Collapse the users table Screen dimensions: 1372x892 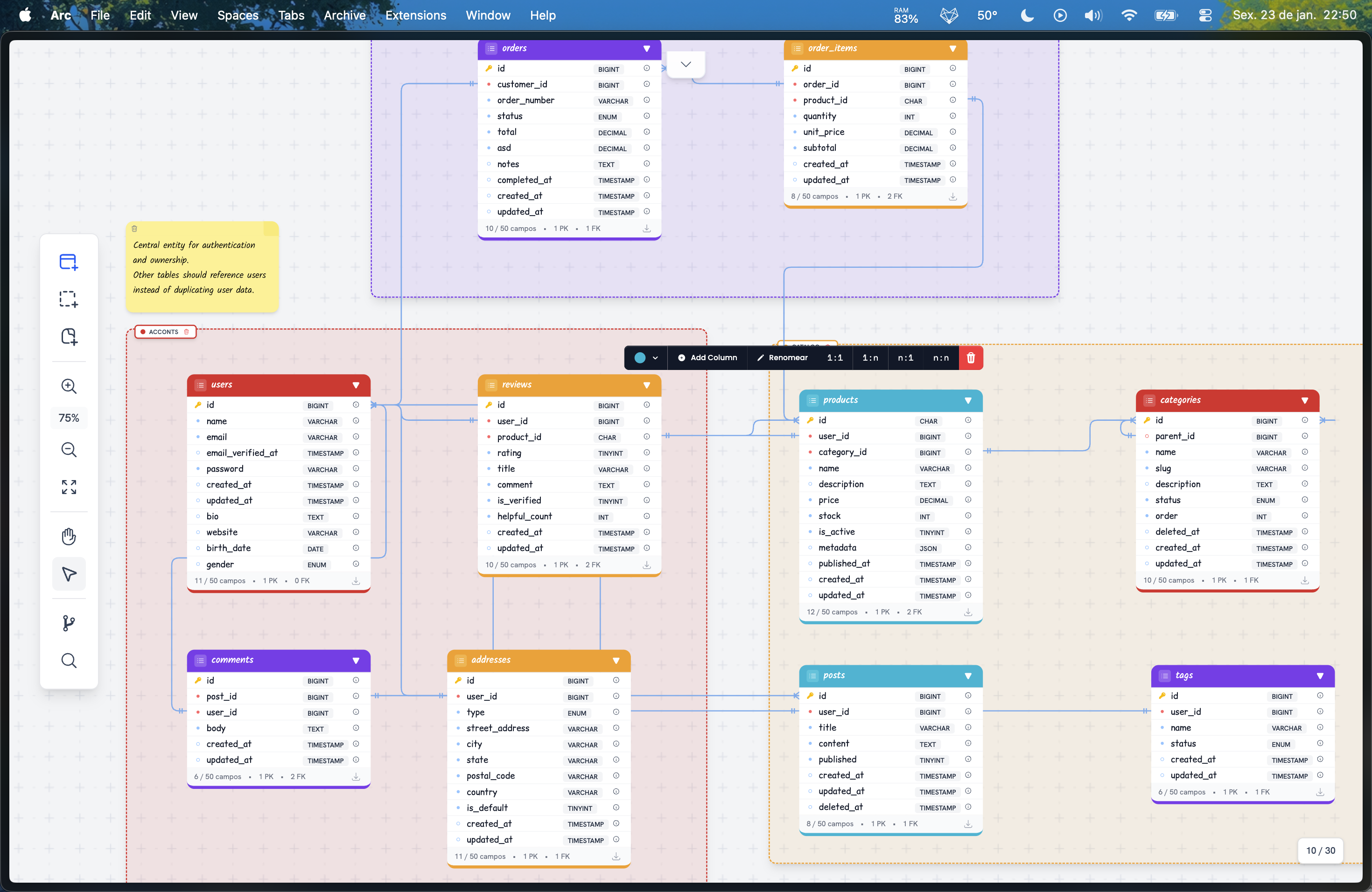click(x=356, y=385)
